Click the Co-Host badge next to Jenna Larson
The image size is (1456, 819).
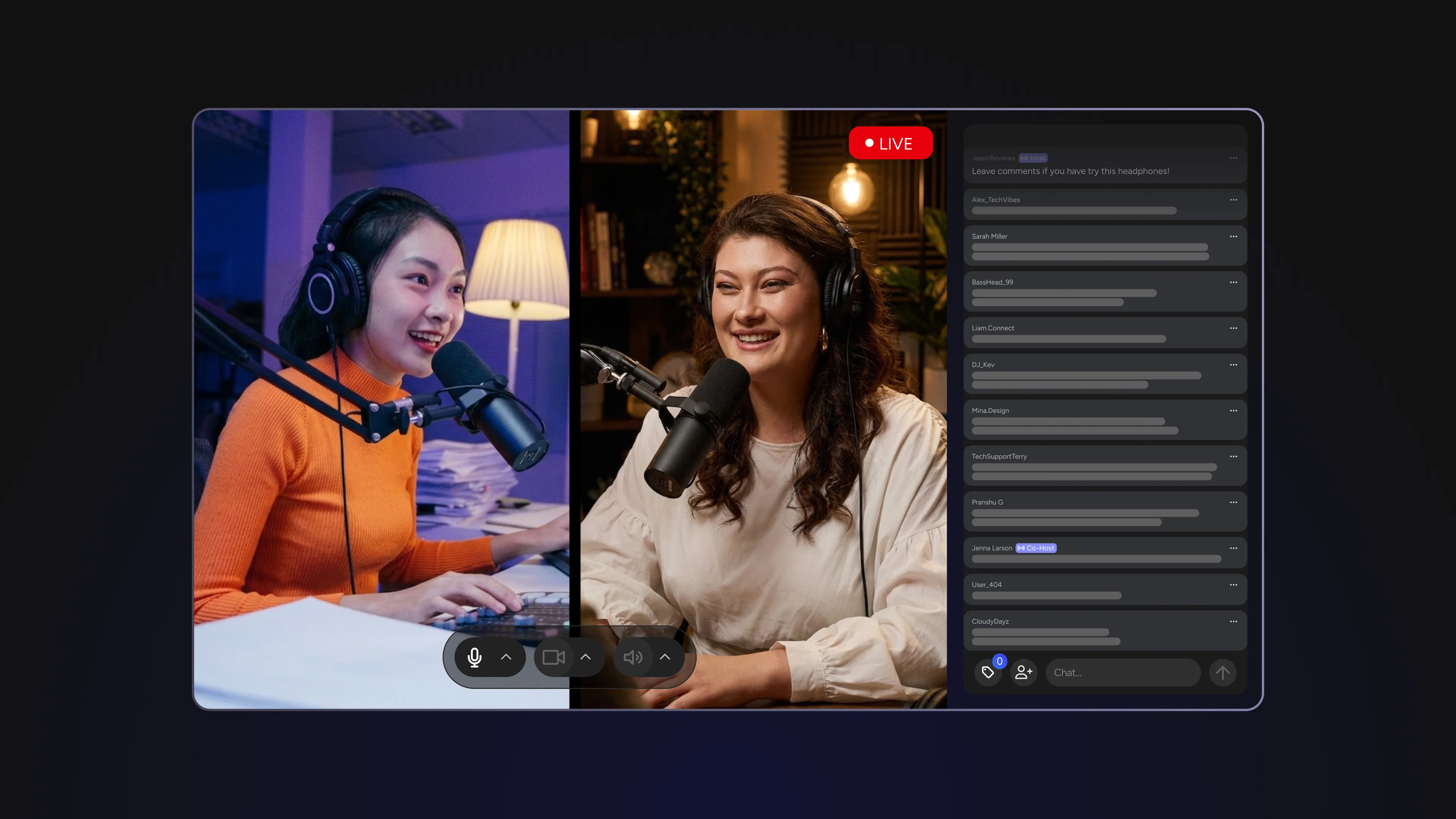tap(1036, 548)
